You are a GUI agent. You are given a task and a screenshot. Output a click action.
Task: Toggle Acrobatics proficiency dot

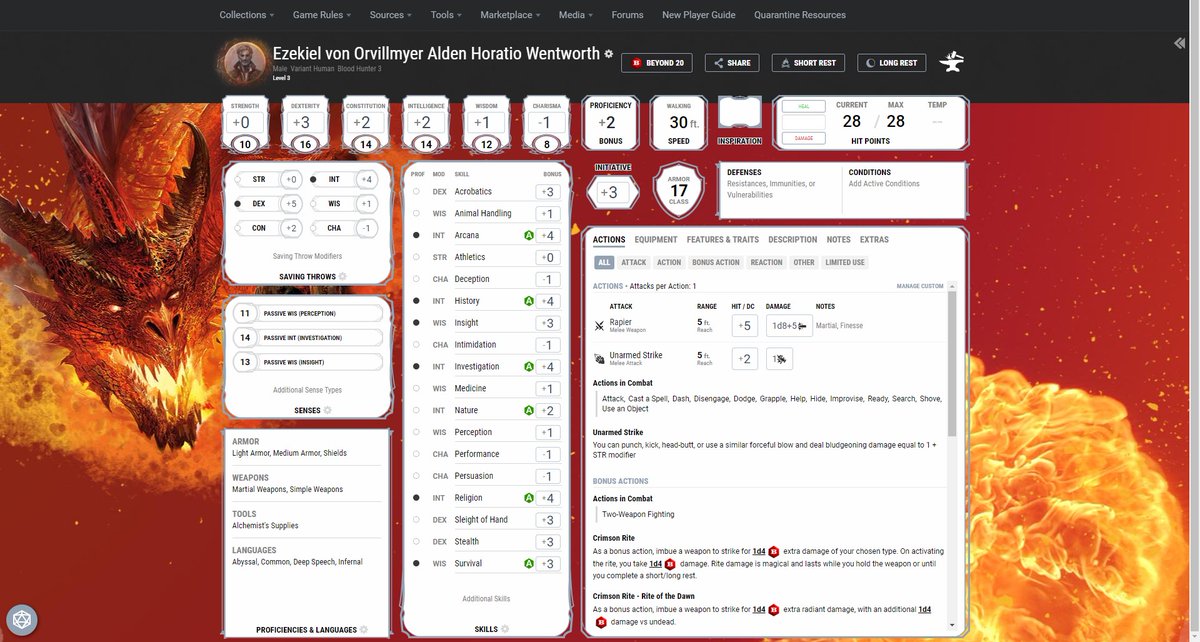coord(416,191)
